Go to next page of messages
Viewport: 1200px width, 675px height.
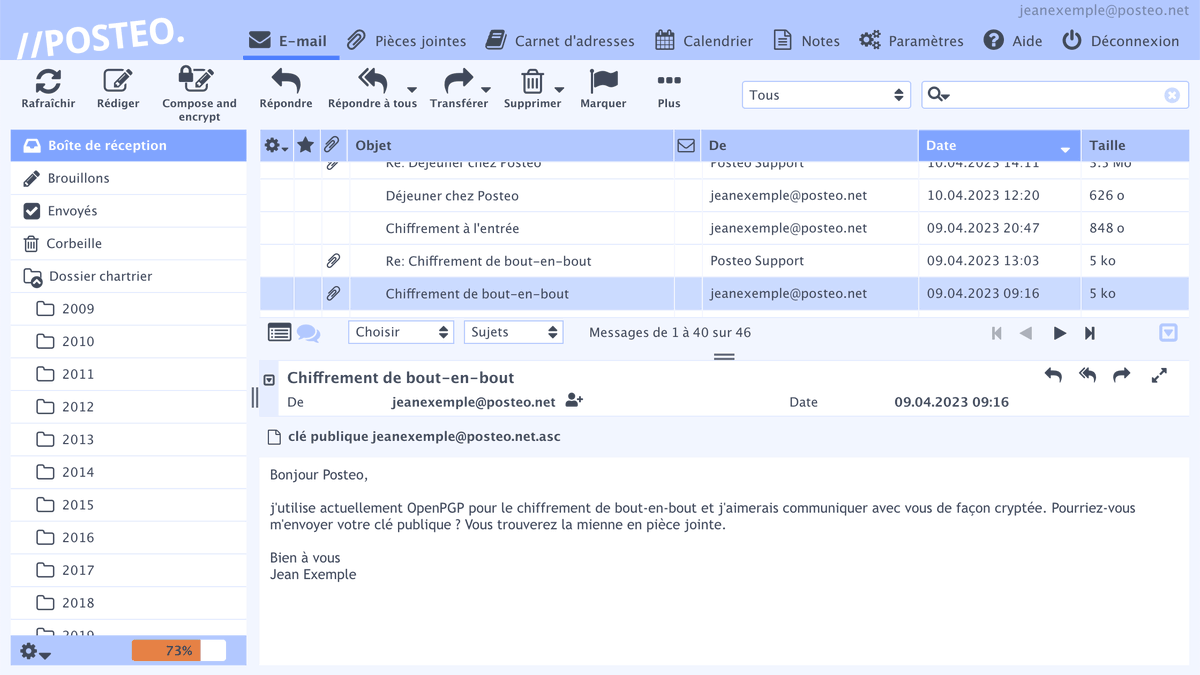pyautogui.click(x=1060, y=333)
